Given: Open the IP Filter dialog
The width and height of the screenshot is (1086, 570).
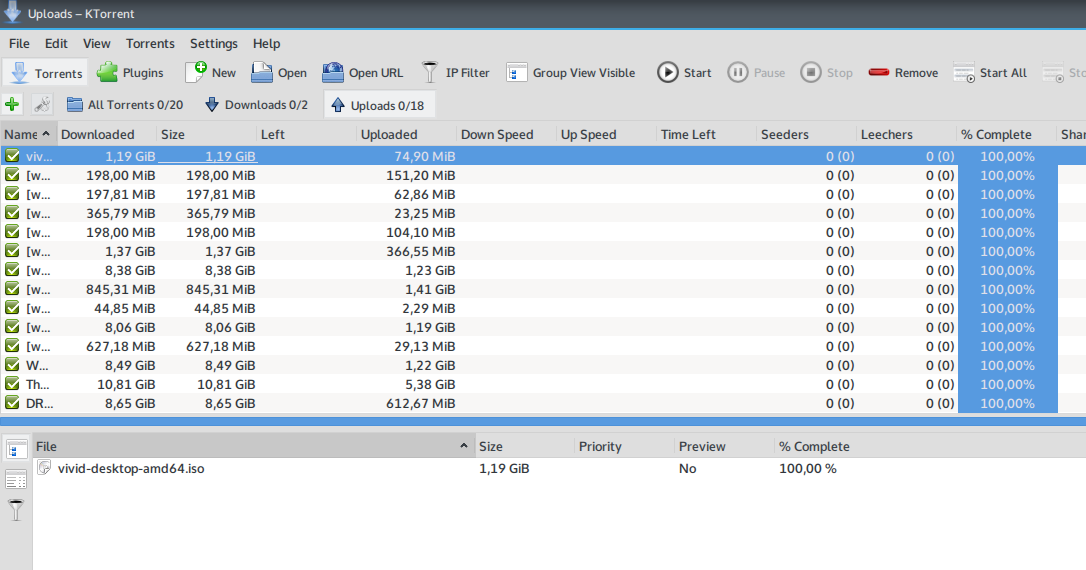Looking at the screenshot, I should coord(455,73).
